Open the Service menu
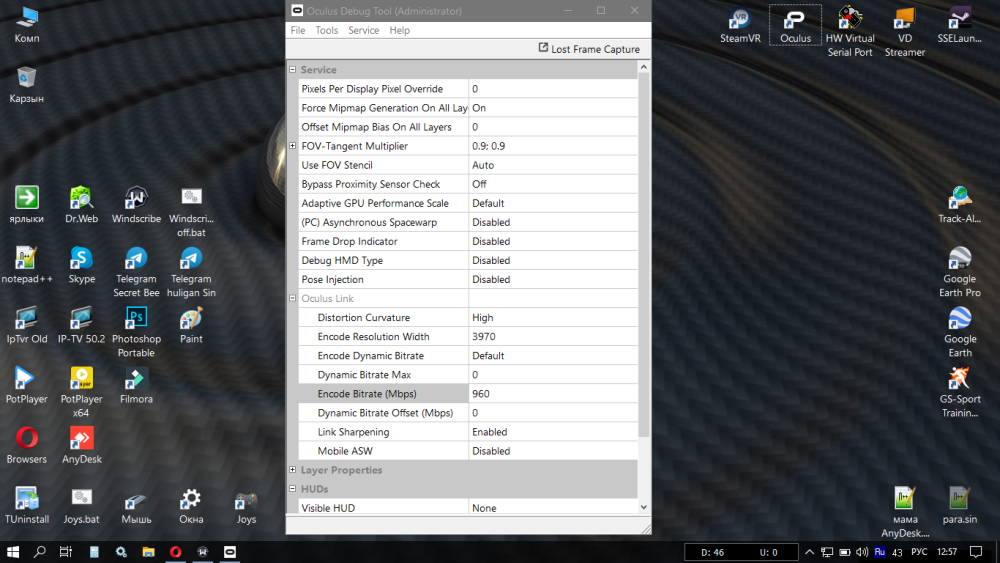 tap(364, 30)
